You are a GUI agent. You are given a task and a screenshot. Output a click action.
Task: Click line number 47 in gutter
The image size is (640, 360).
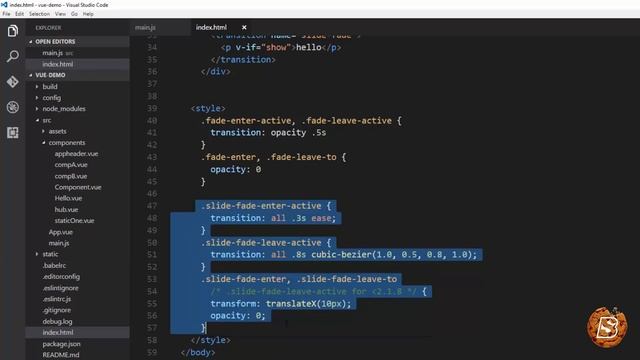pyautogui.click(x=152, y=206)
